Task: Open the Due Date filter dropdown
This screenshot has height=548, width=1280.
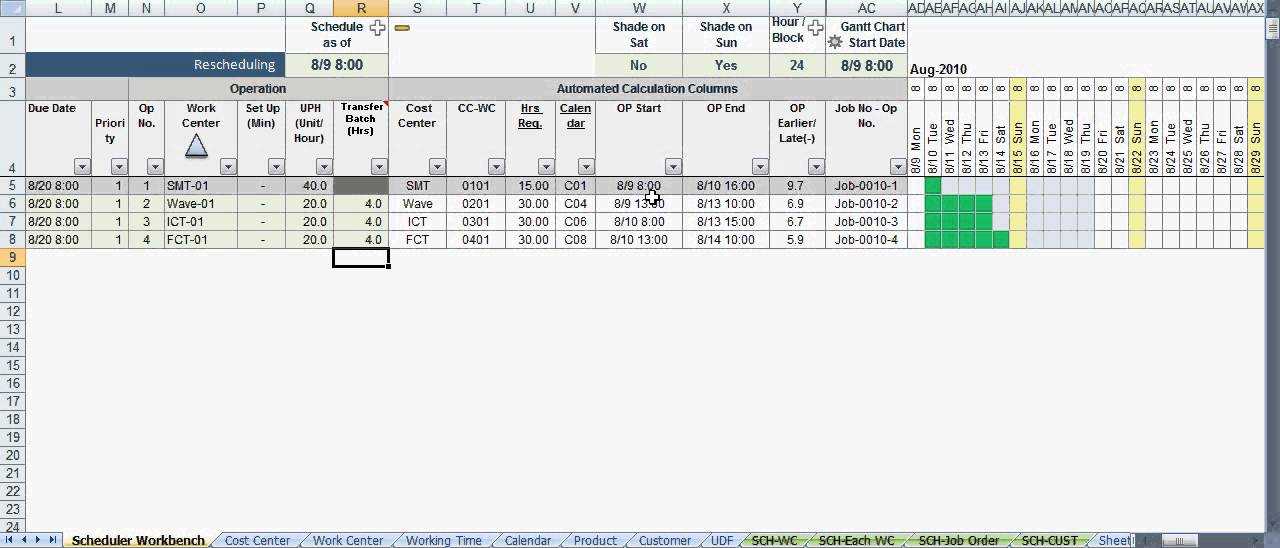Action: (82, 167)
